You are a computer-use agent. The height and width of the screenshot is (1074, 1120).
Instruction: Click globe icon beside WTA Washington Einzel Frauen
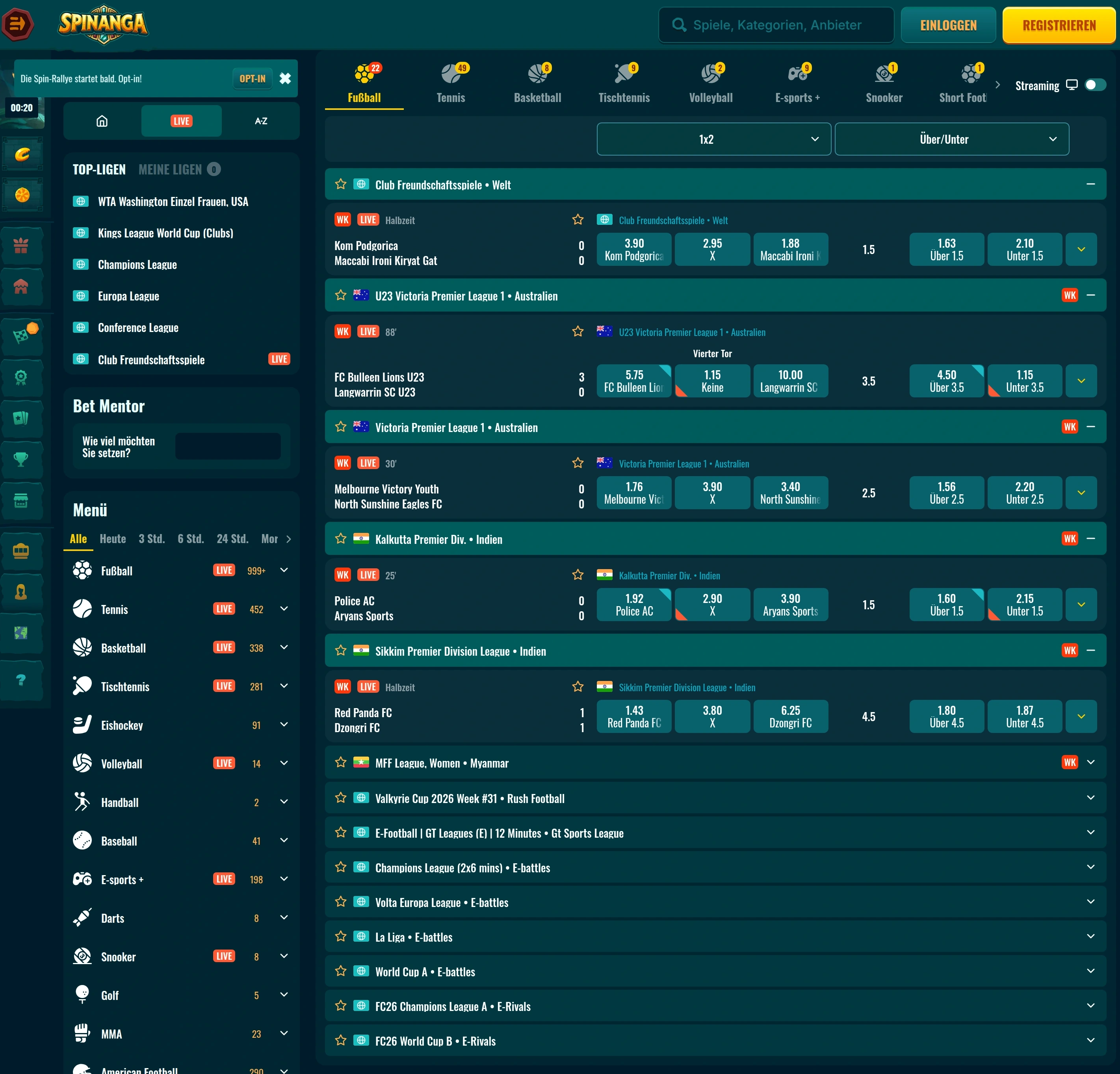click(81, 201)
